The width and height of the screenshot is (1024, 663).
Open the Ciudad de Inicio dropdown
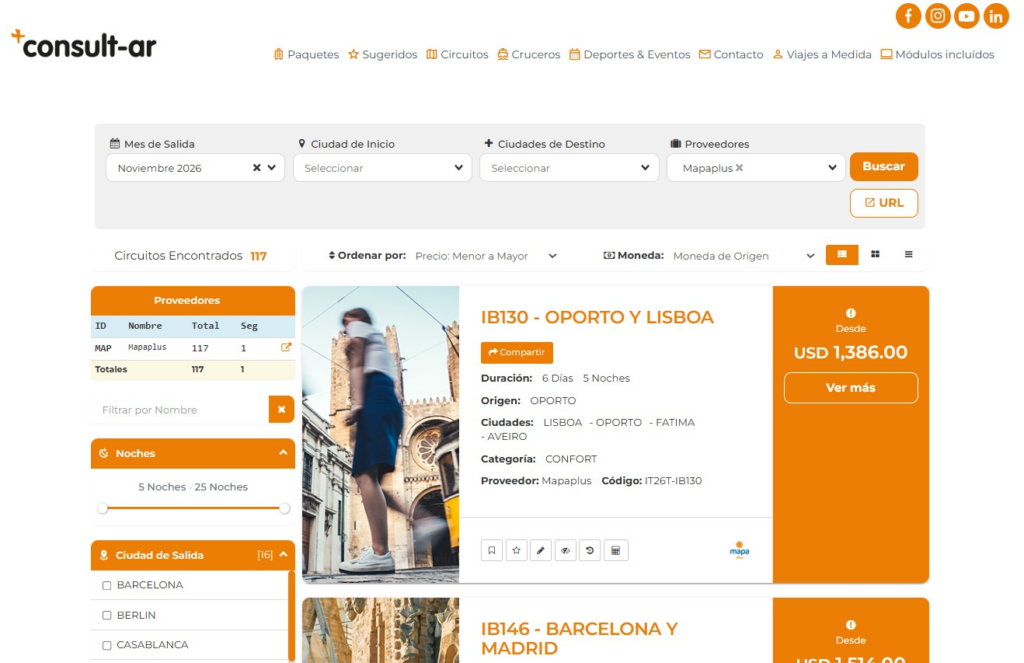[382, 168]
